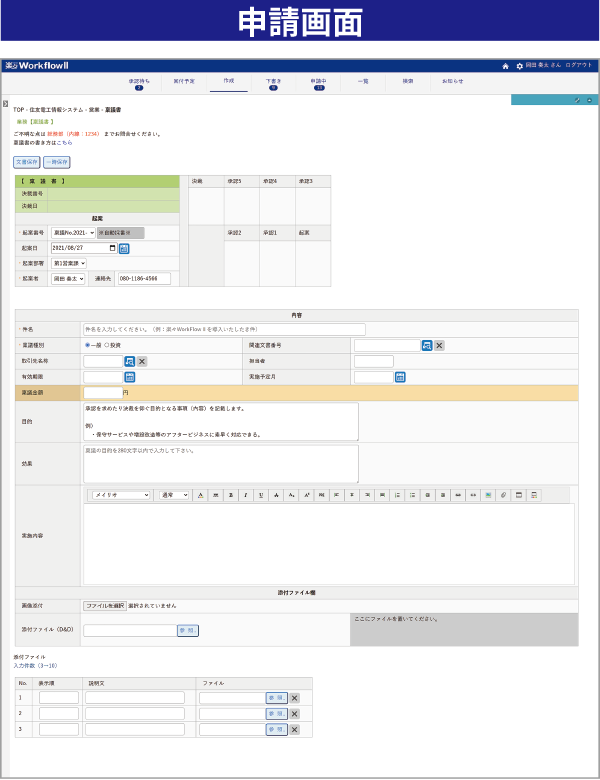Expand the 起案部署 dropdown
This screenshot has height=780, width=600.
[x=69, y=263]
